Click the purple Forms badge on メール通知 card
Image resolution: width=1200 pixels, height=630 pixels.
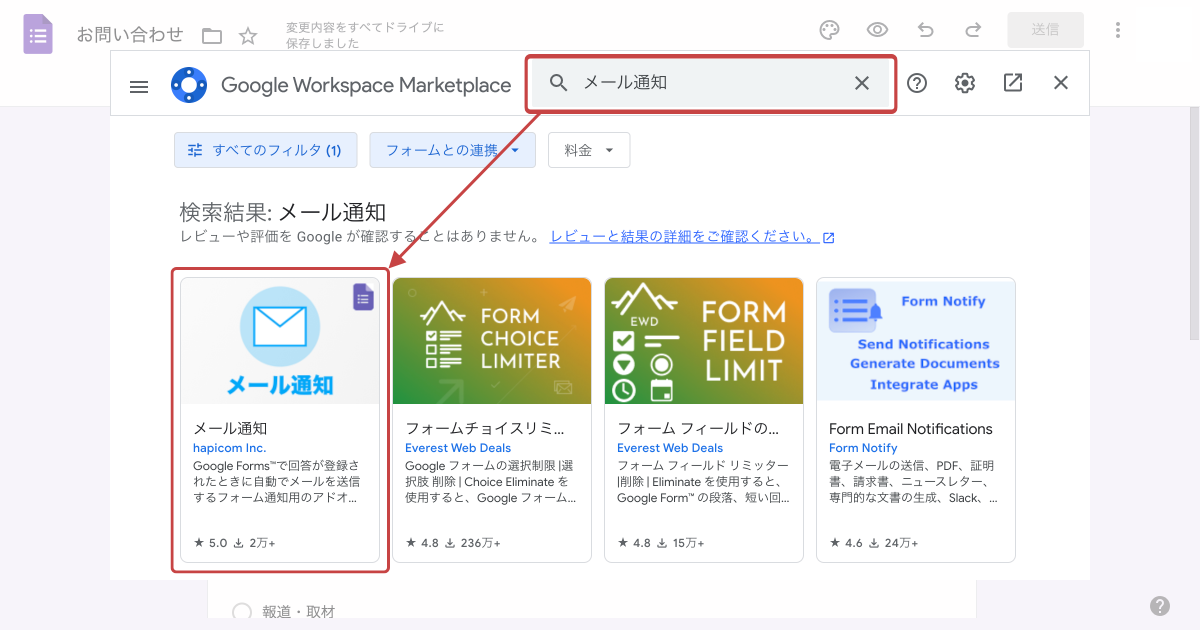pyautogui.click(x=363, y=297)
